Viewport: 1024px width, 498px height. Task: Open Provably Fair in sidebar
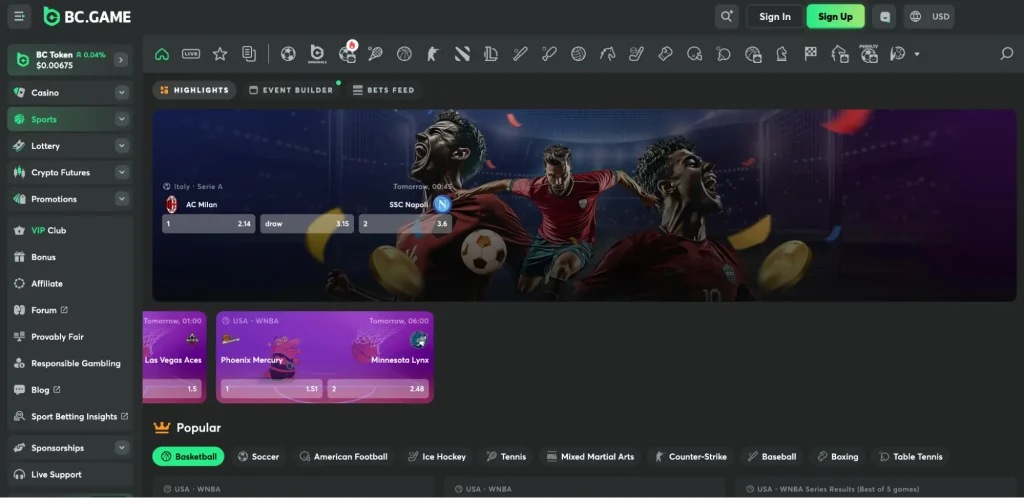click(x=57, y=337)
